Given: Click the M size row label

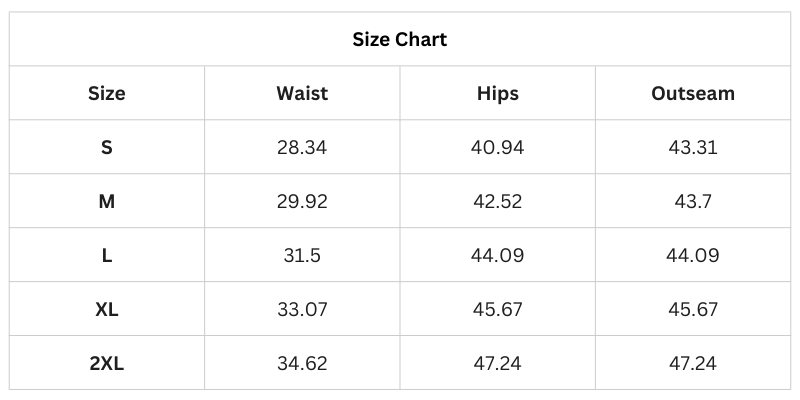Looking at the screenshot, I should (x=107, y=202).
